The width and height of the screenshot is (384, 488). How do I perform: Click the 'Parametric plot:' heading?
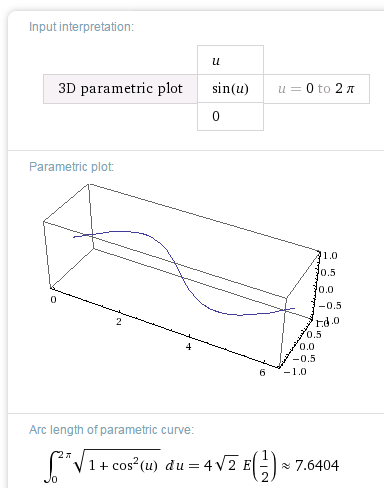(x=71, y=167)
